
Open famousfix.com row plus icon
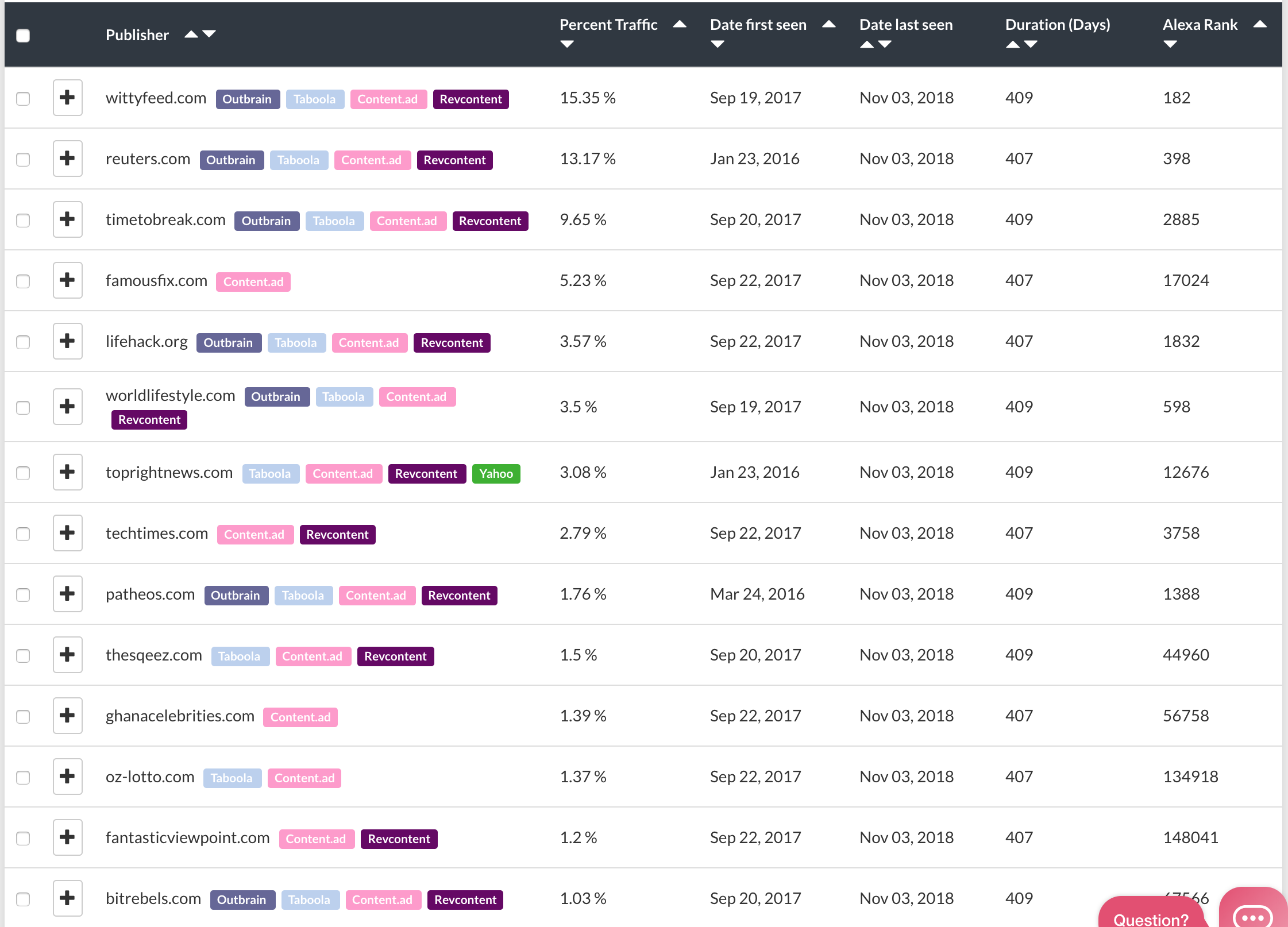[x=68, y=280]
